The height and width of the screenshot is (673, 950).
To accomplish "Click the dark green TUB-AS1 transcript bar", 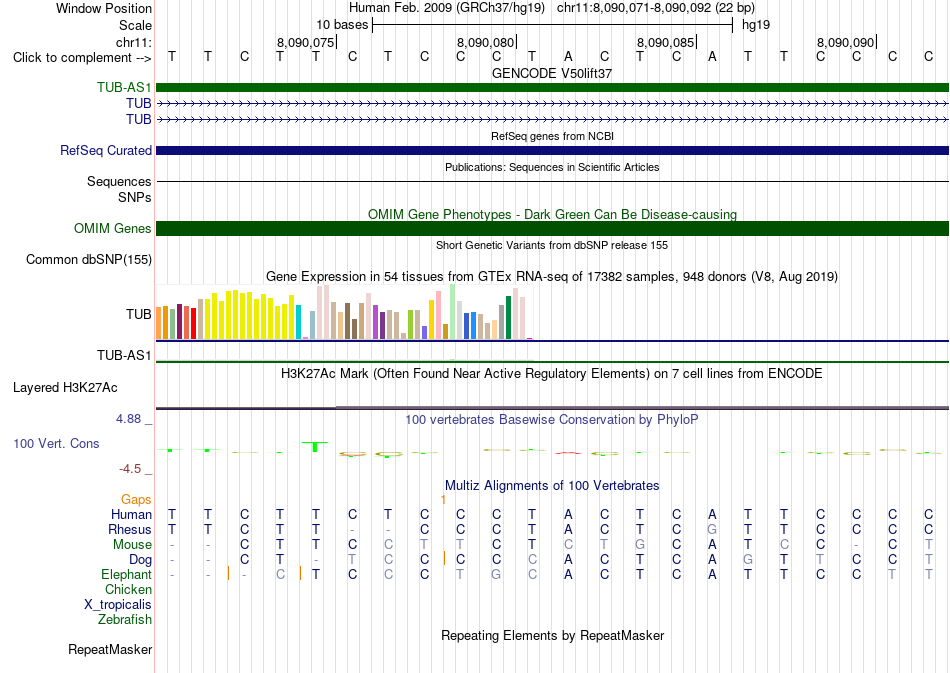I will (x=552, y=87).
